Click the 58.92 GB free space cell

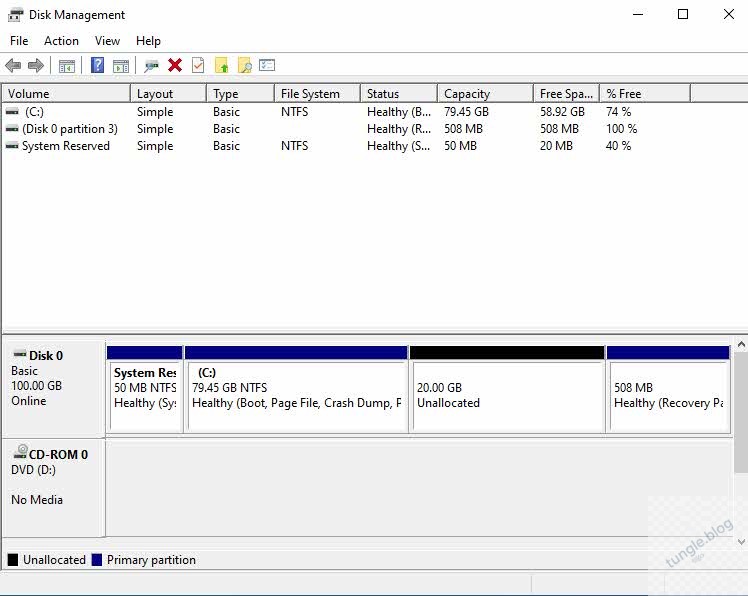562,112
